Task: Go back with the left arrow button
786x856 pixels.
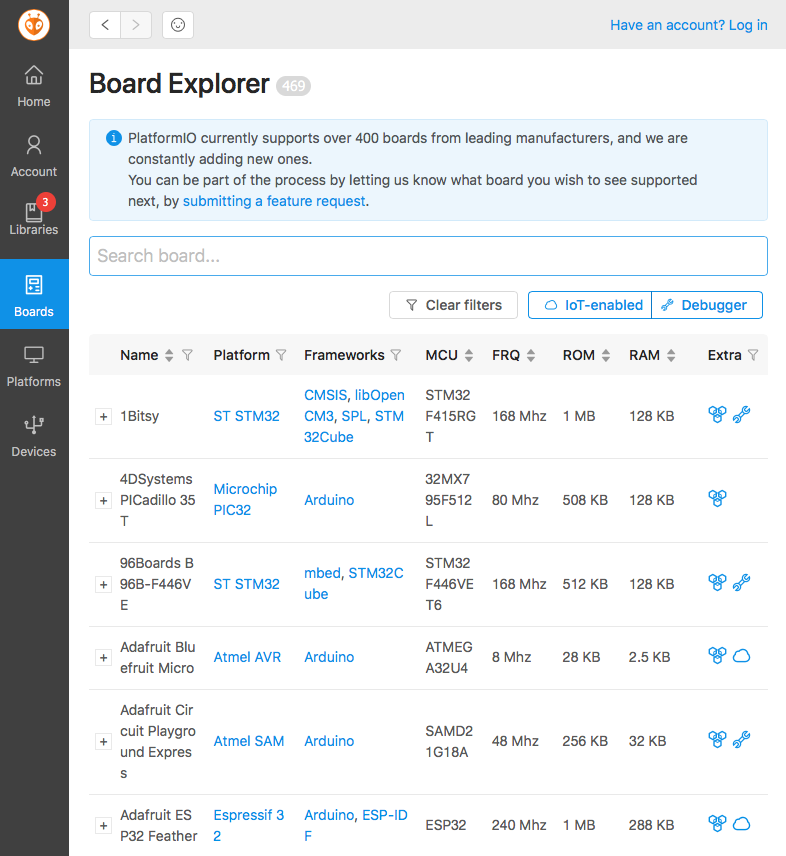Action: click(x=105, y=25)
